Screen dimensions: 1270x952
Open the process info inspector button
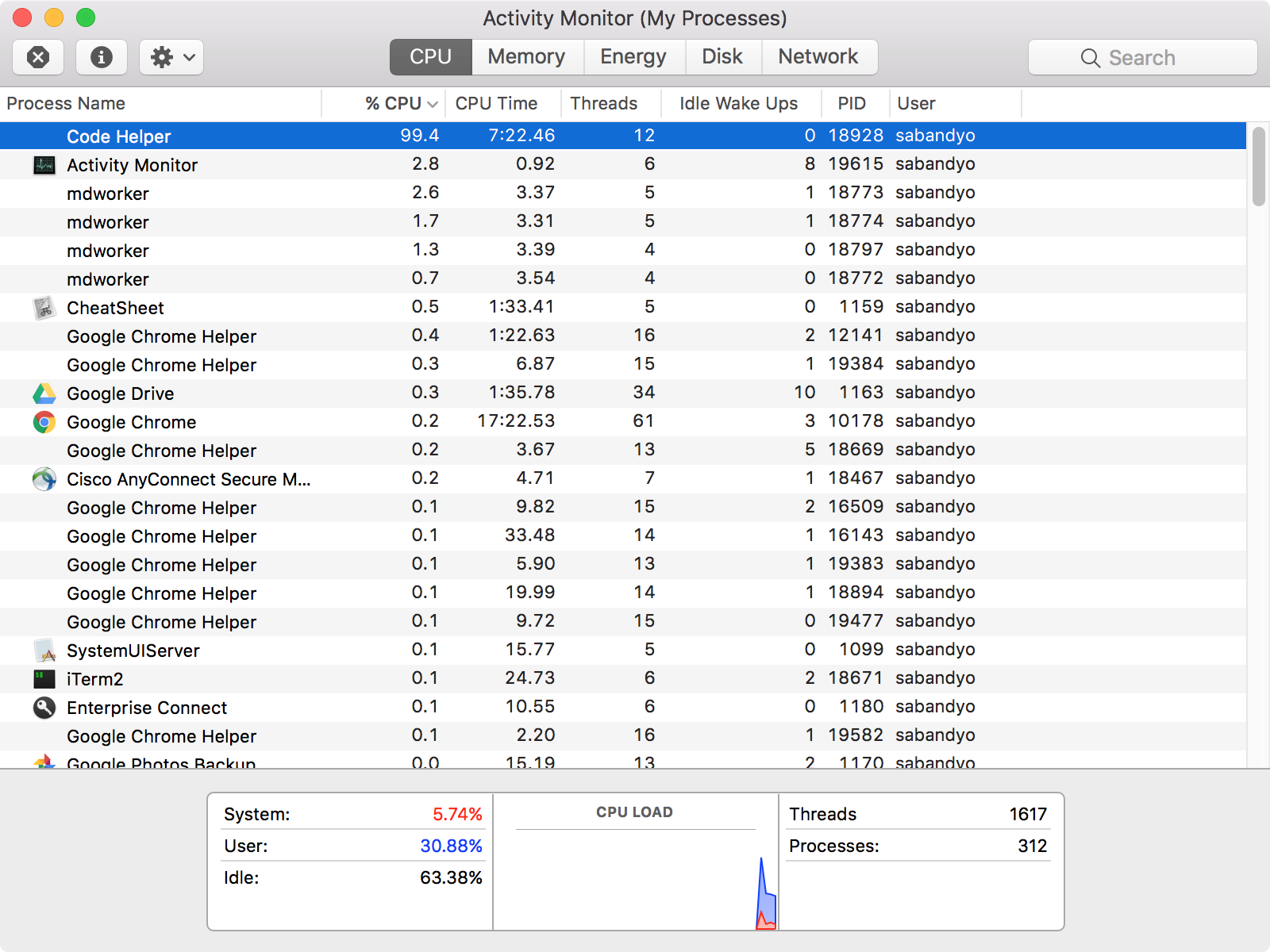(102, 57)
